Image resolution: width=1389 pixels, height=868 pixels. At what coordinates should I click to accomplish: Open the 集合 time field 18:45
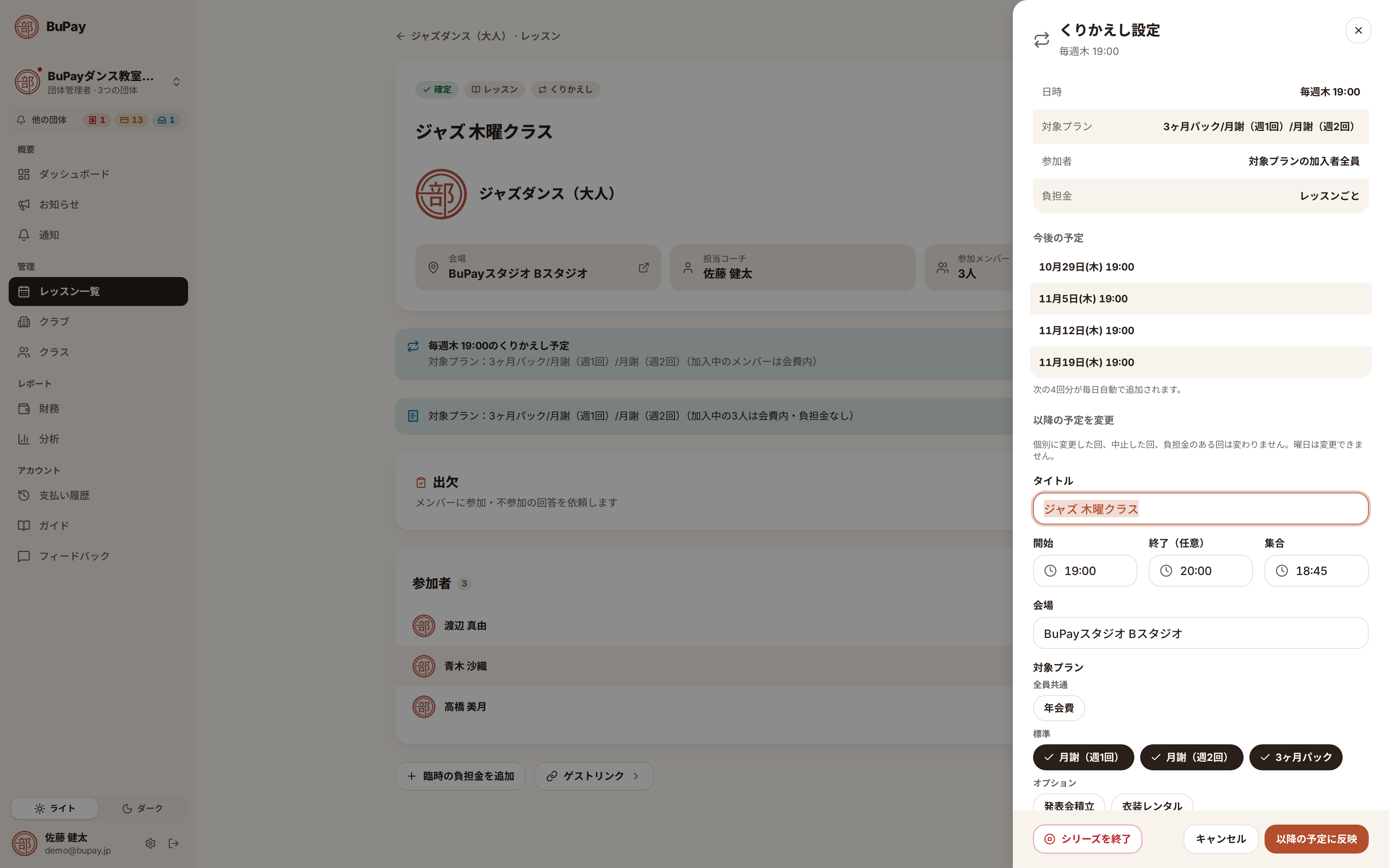(1316, 571)
